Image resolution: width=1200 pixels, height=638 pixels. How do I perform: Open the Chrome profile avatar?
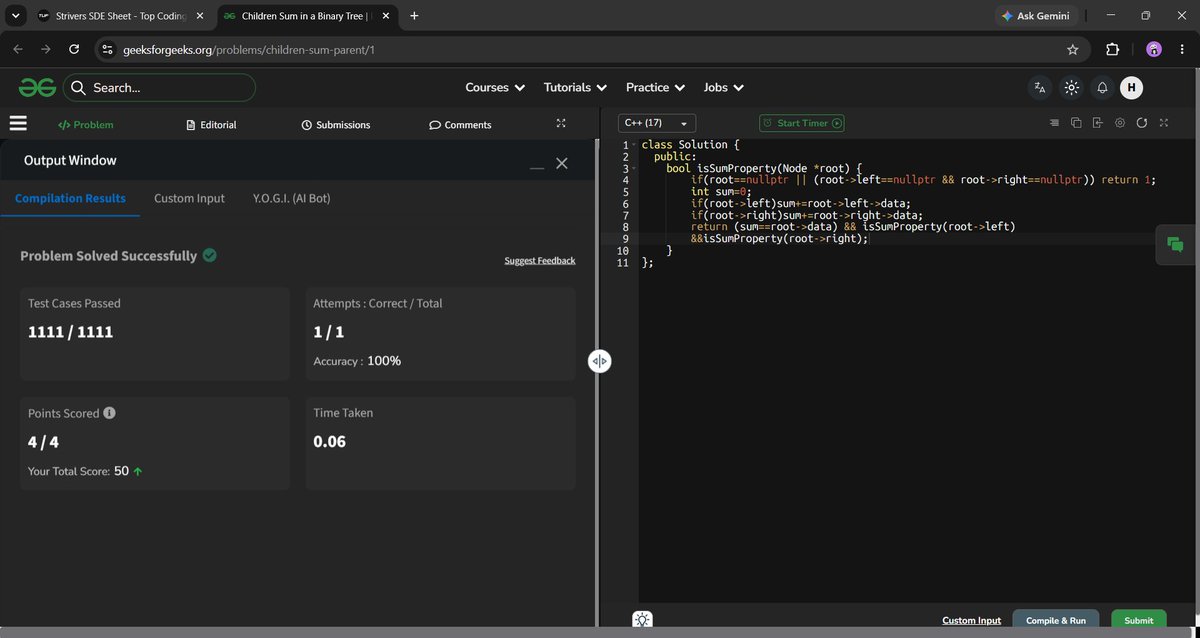click(1154, 49)
